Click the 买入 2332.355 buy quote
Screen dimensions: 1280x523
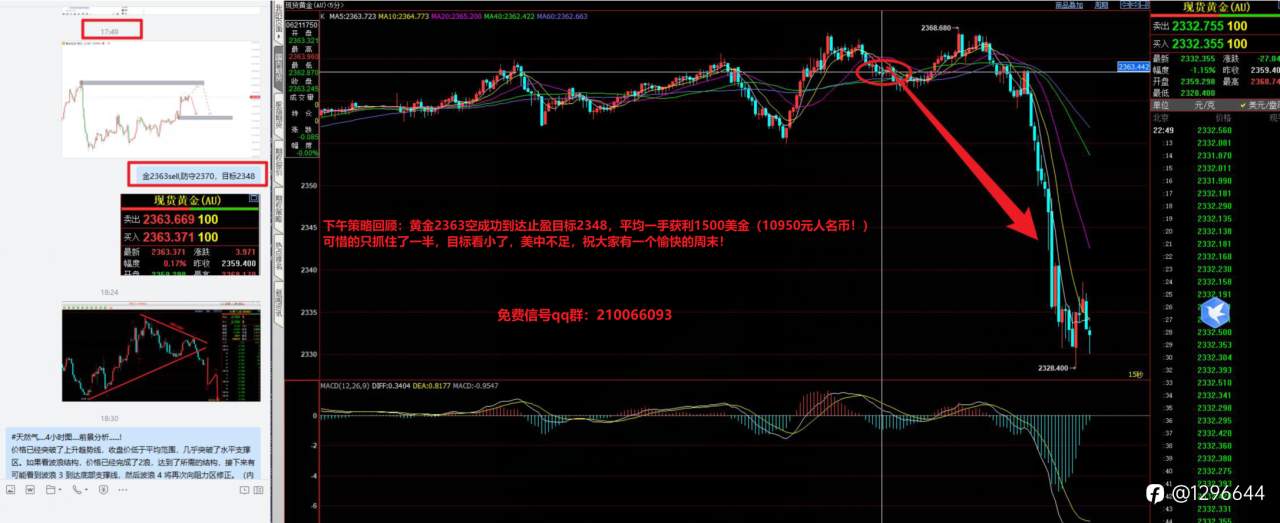[x=1199, y=44]
